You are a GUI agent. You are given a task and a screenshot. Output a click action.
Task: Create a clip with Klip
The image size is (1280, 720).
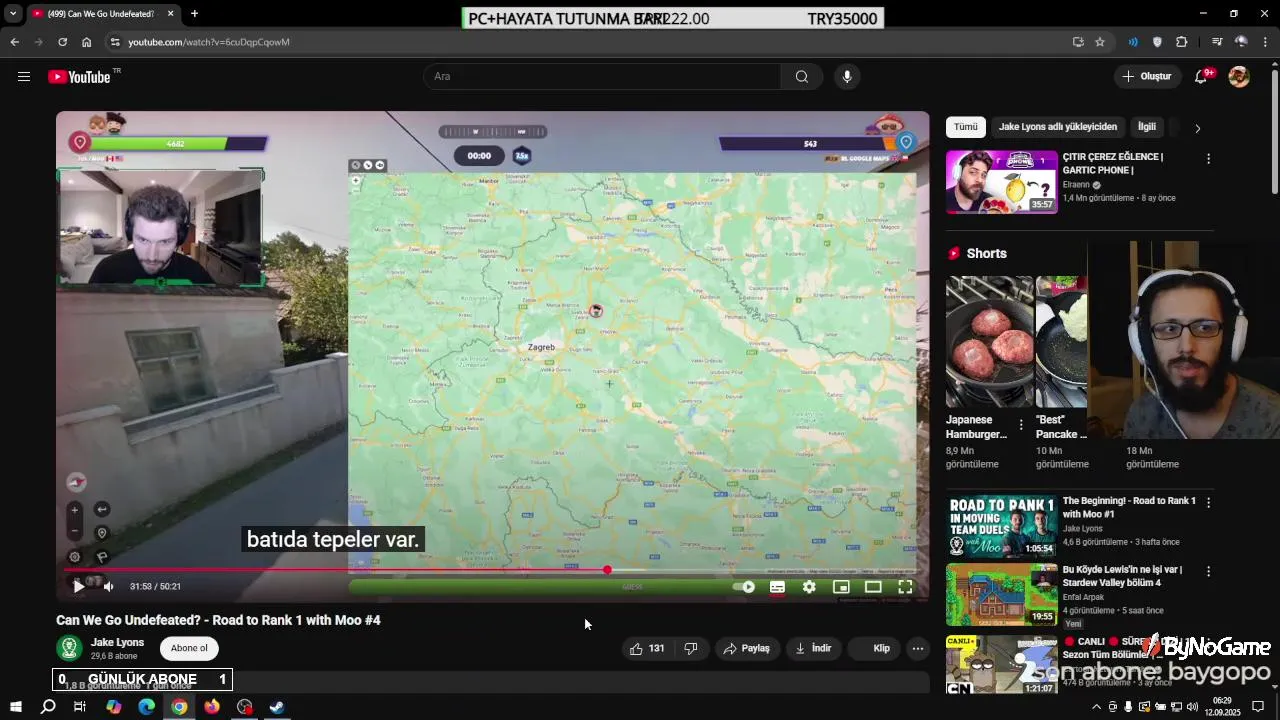coord(873,648)
